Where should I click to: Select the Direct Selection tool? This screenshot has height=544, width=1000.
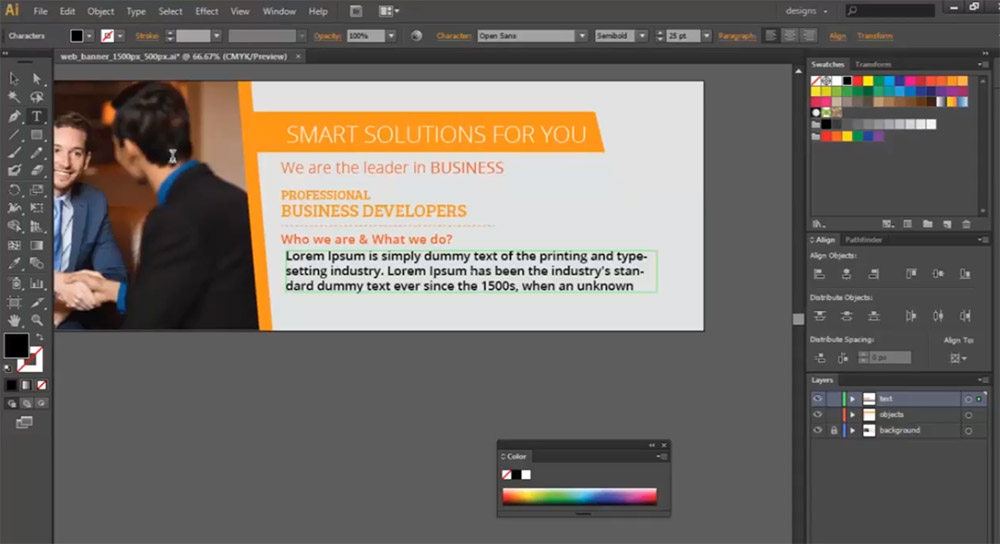[x=37, y=79]
